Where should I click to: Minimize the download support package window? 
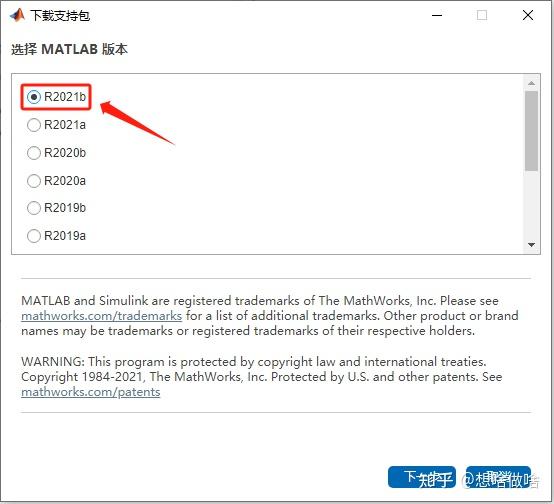click(437, 16)
